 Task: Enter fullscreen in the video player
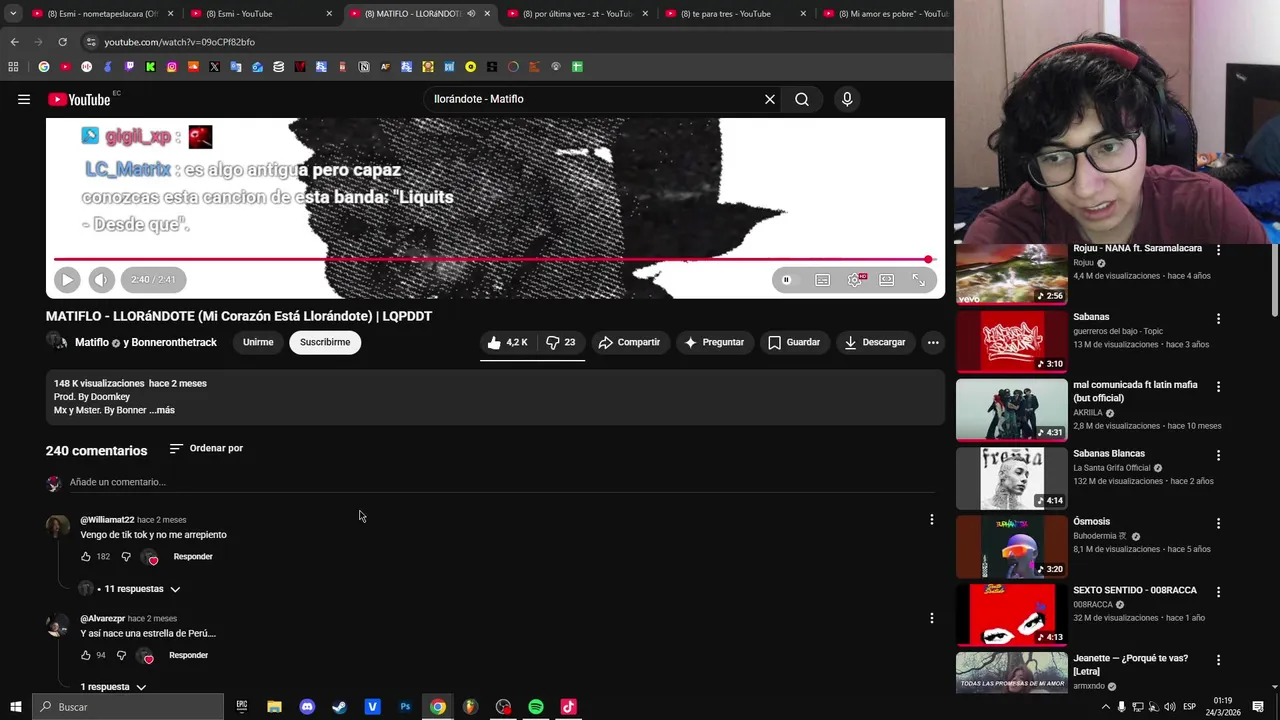[919, 280]
